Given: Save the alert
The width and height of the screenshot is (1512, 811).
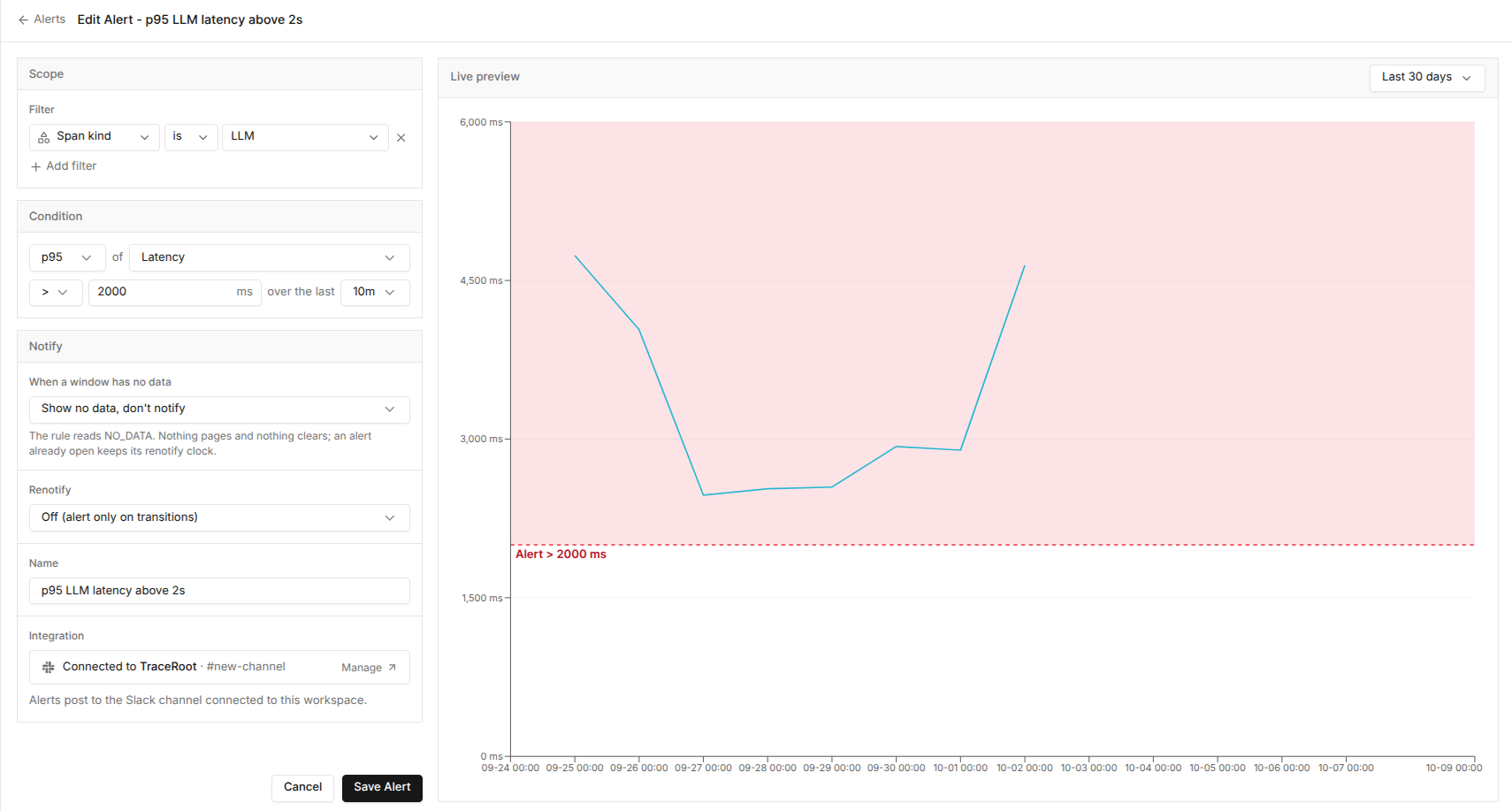Looking at the screenshot, I should pyautogui.click(x=382, y=787).
